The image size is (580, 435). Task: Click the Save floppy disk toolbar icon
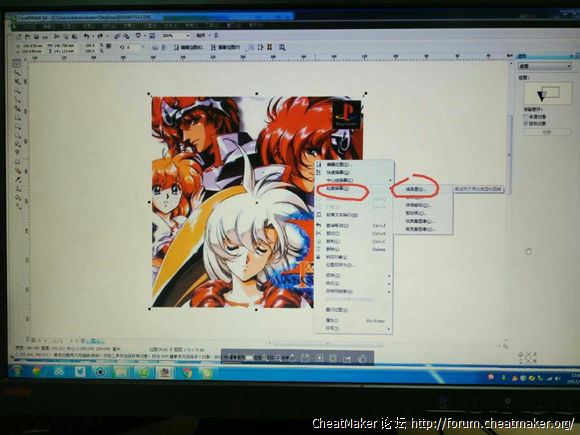coord(36,37)
